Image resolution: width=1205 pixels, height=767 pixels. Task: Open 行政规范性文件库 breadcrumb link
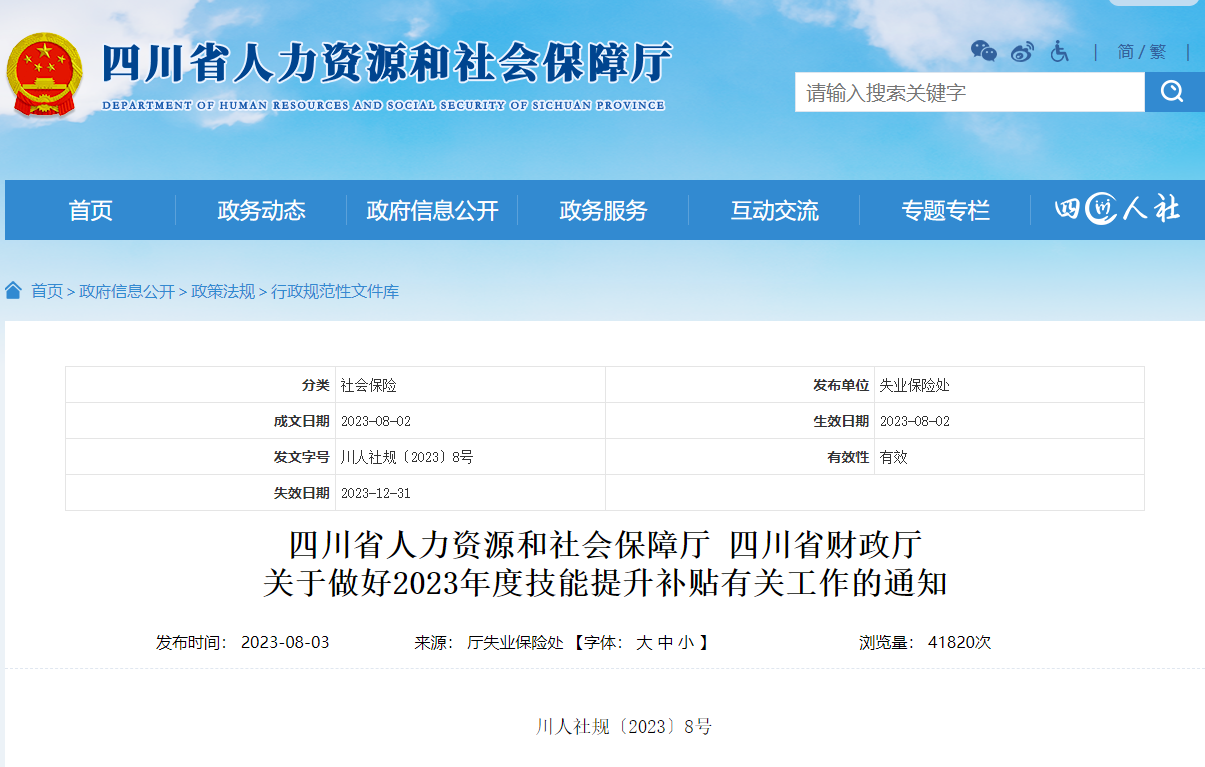click(335, 292)
